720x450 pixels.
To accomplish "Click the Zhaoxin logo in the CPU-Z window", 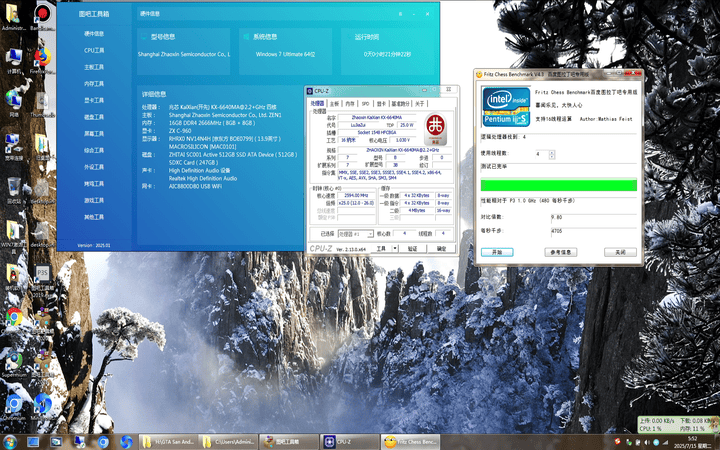I will 435,129.
